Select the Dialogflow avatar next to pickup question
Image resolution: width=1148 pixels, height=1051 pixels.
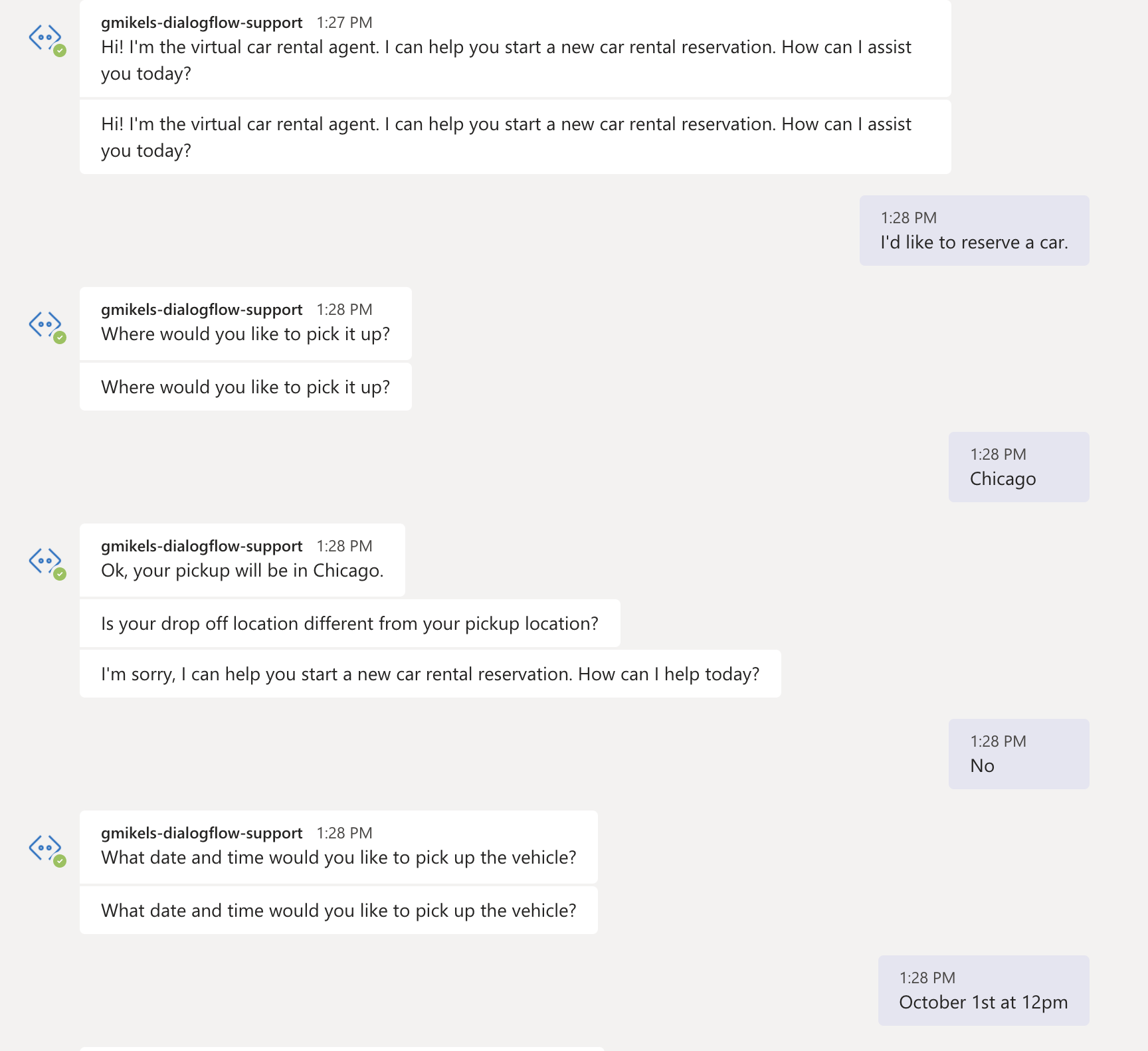(x=45, y=326)
